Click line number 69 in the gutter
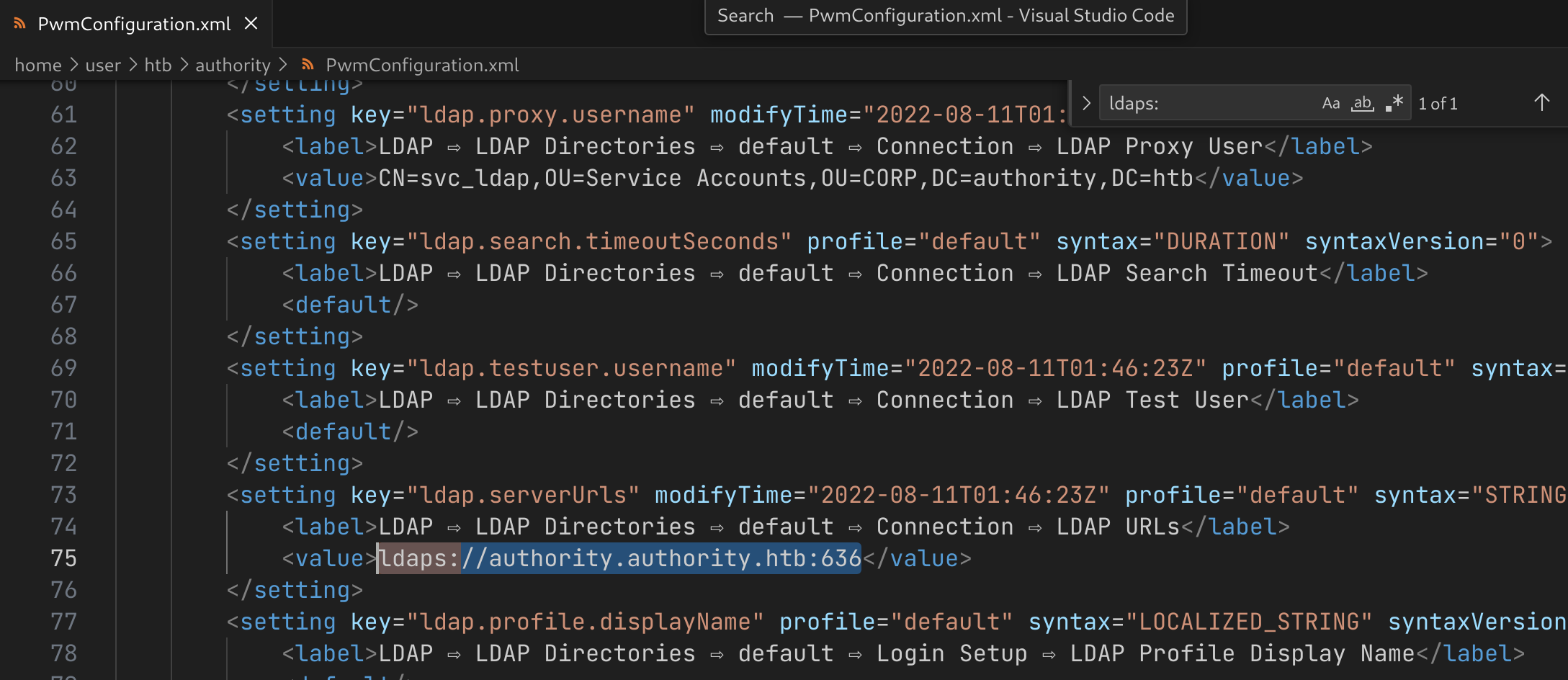Screen dimensions: 1568x680 pyautogui.click(x=63, y=368)
